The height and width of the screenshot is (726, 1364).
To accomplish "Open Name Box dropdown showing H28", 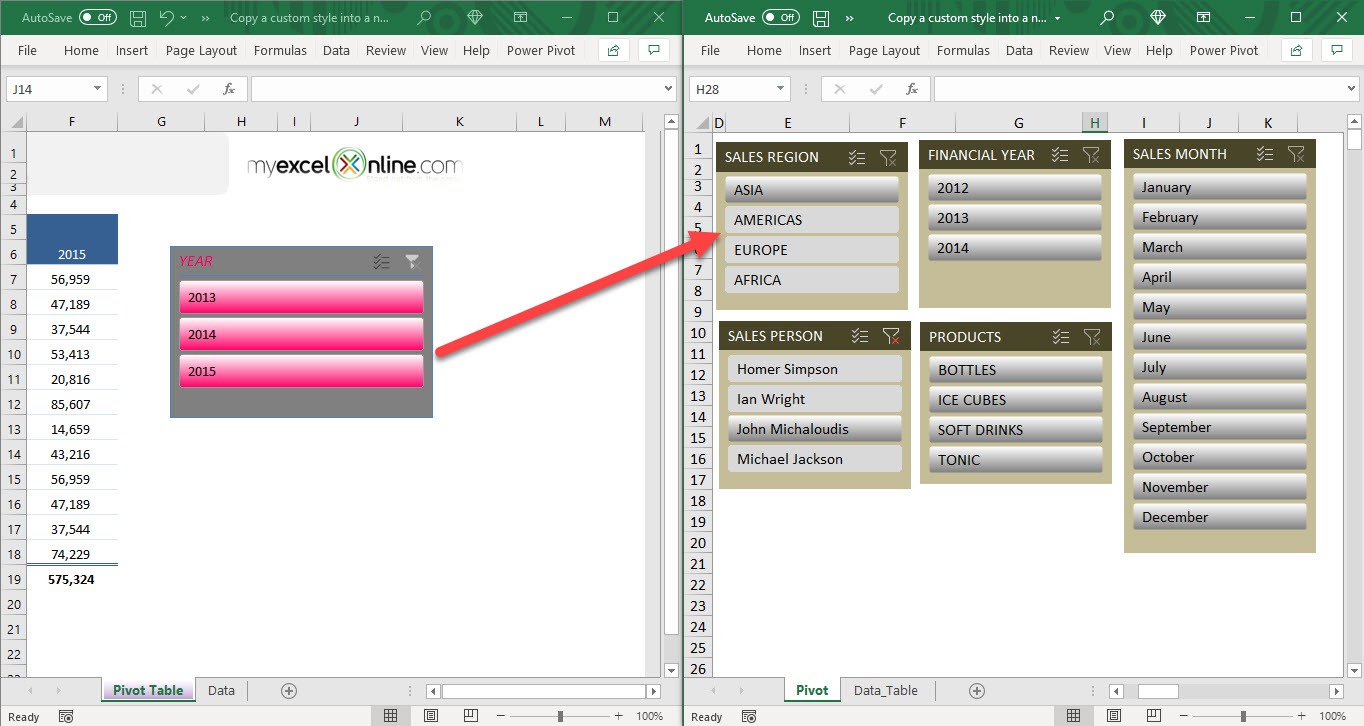I will (x=780, y=89).
